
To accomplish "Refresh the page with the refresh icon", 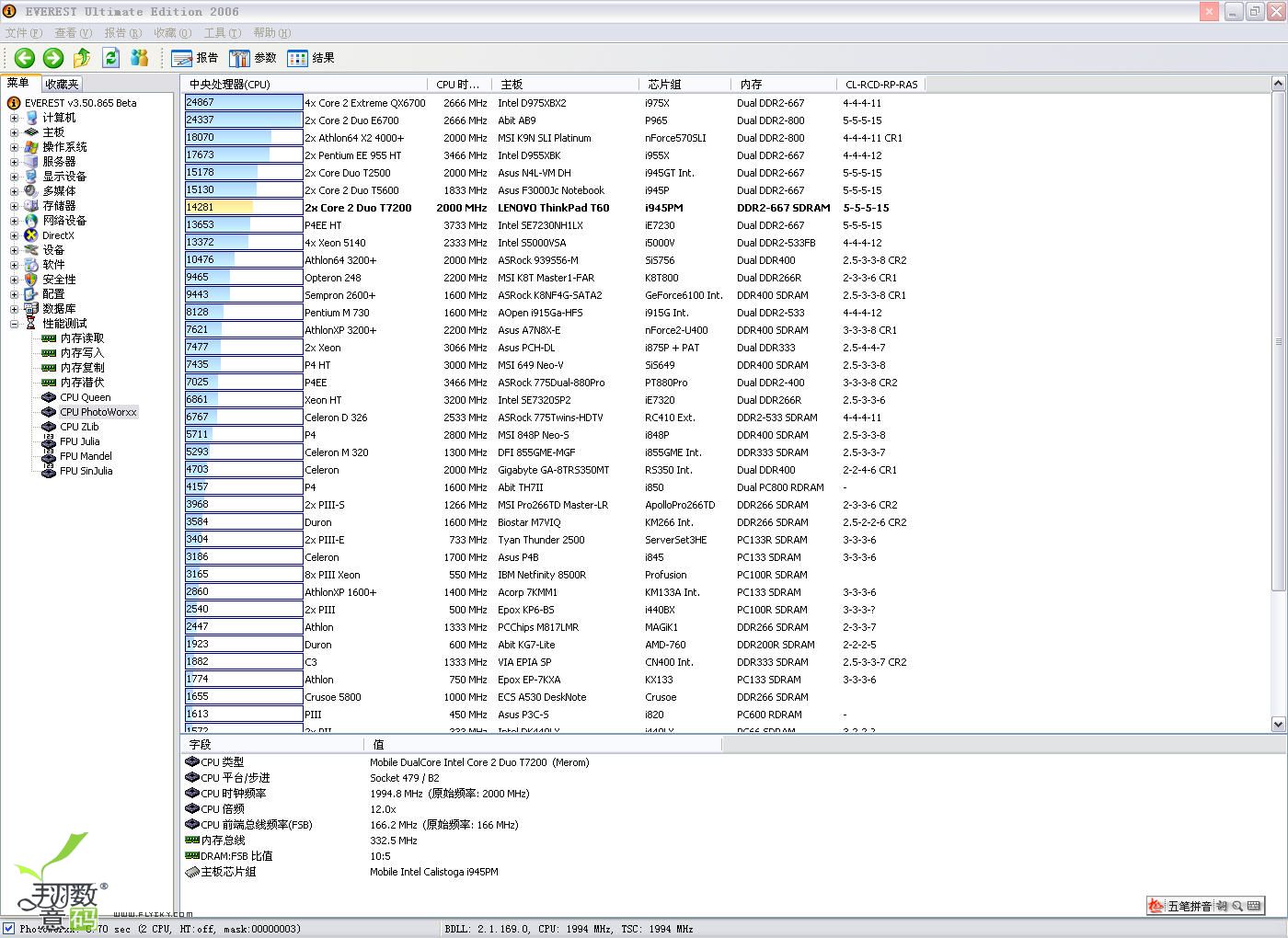I will [x=111, y=58].
